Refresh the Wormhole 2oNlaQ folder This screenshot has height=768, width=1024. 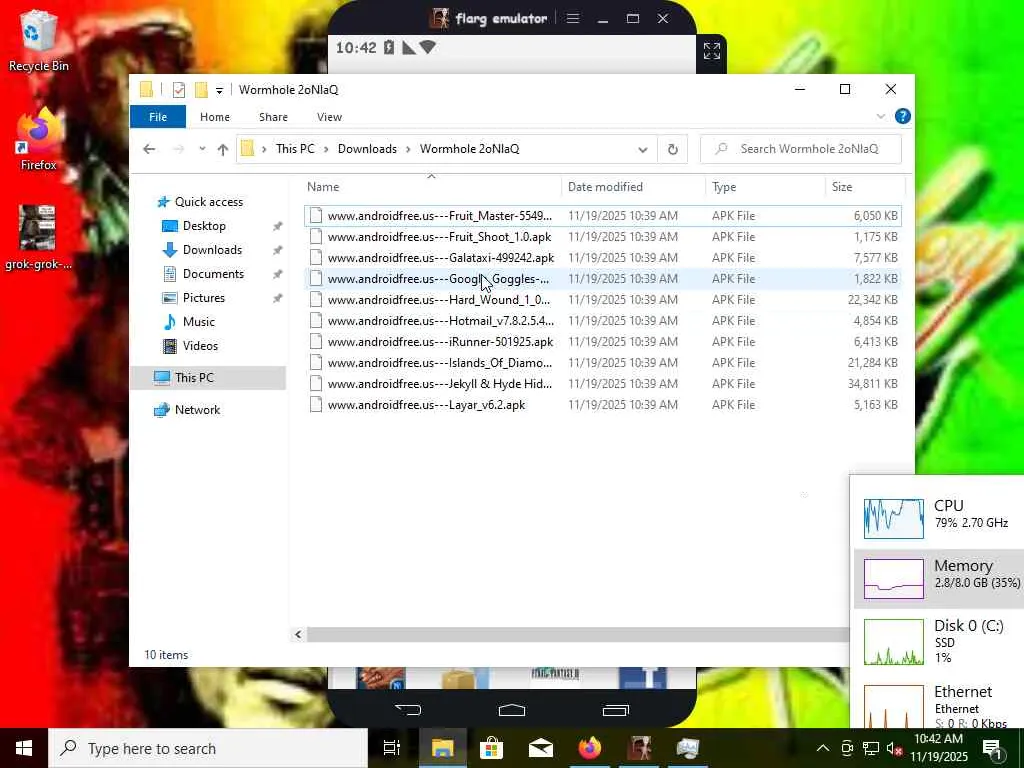tap(672, 150)
